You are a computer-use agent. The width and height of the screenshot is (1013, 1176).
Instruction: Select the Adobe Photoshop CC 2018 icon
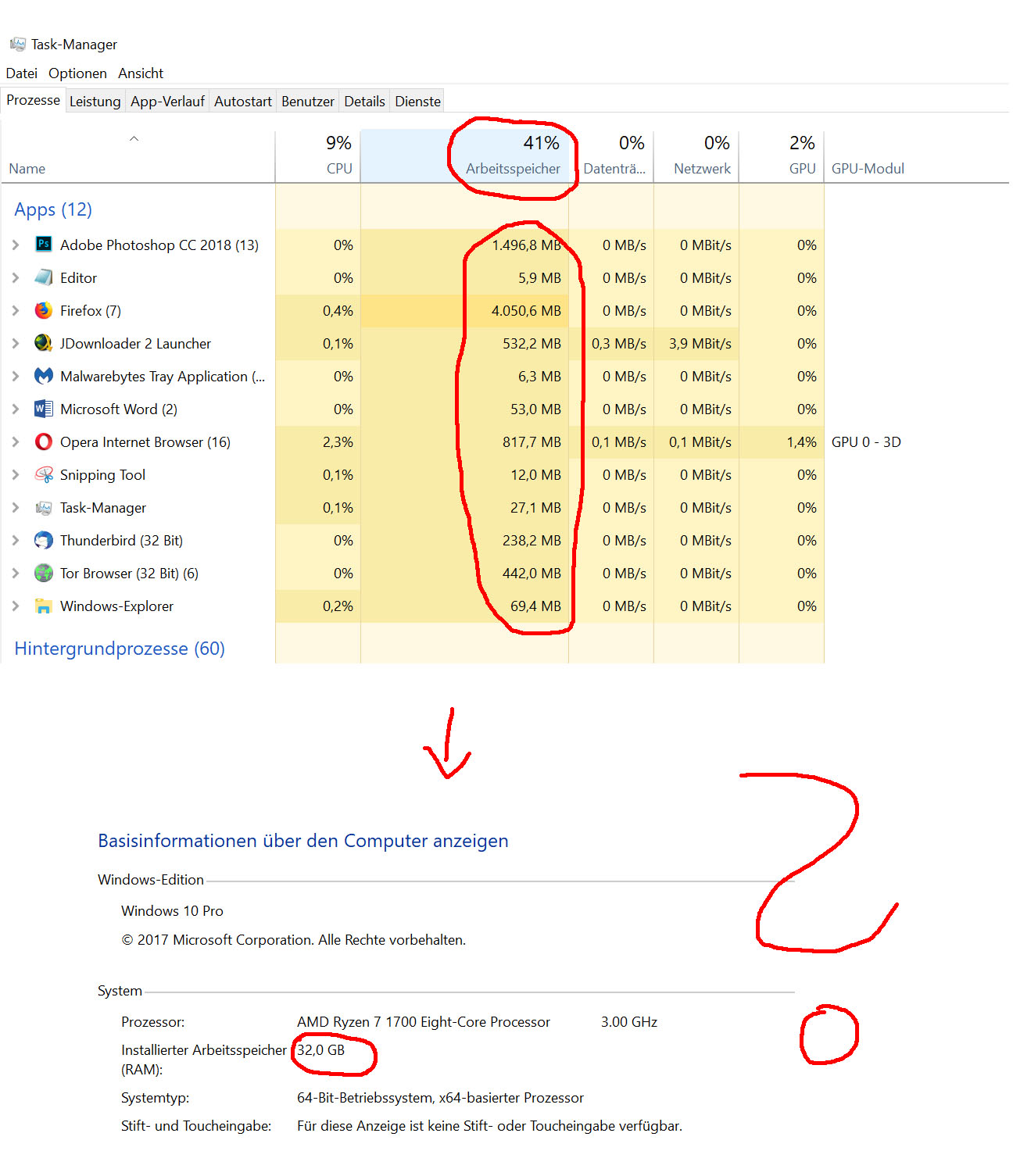[x=43, y=245]
